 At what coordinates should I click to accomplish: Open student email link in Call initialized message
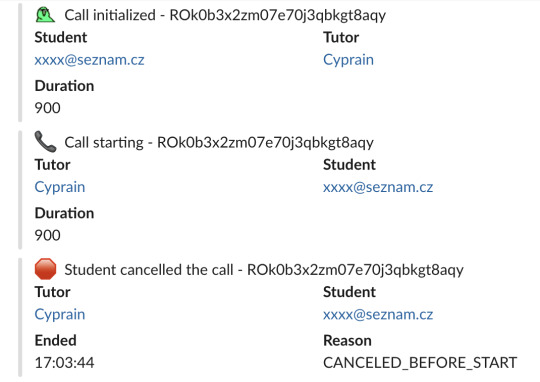(x=89, y=60)
